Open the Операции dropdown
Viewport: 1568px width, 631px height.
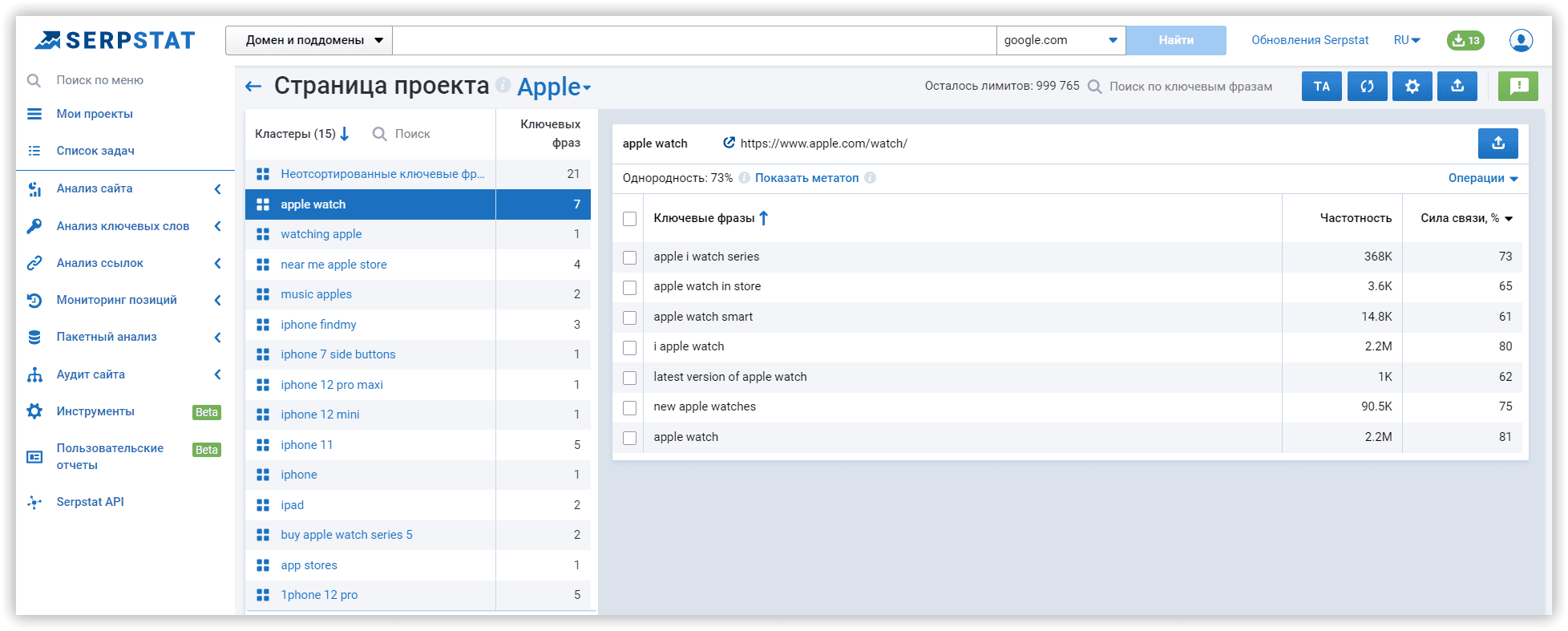[1483, 178]
